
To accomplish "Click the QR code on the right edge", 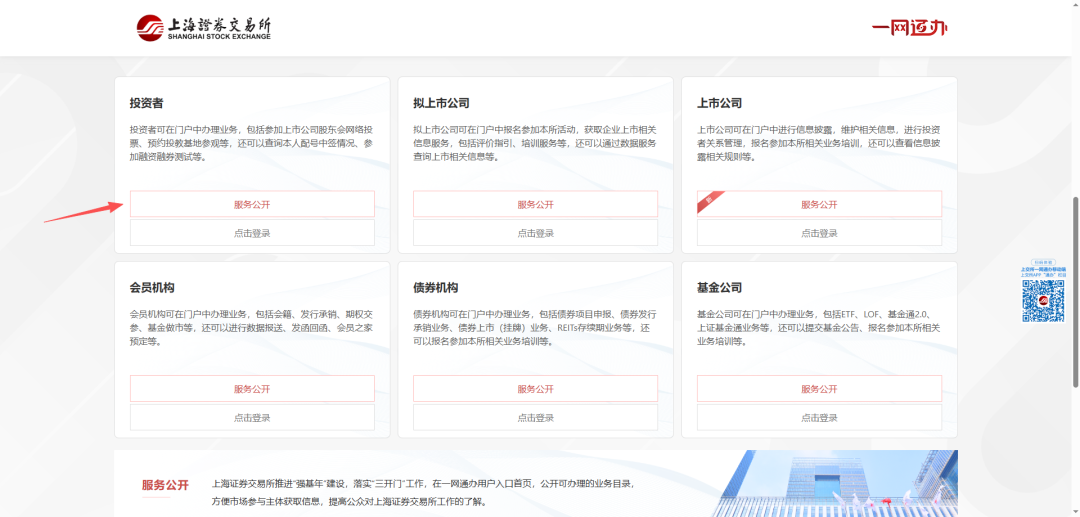I will pyautogui.click(x=1042, y=300).
